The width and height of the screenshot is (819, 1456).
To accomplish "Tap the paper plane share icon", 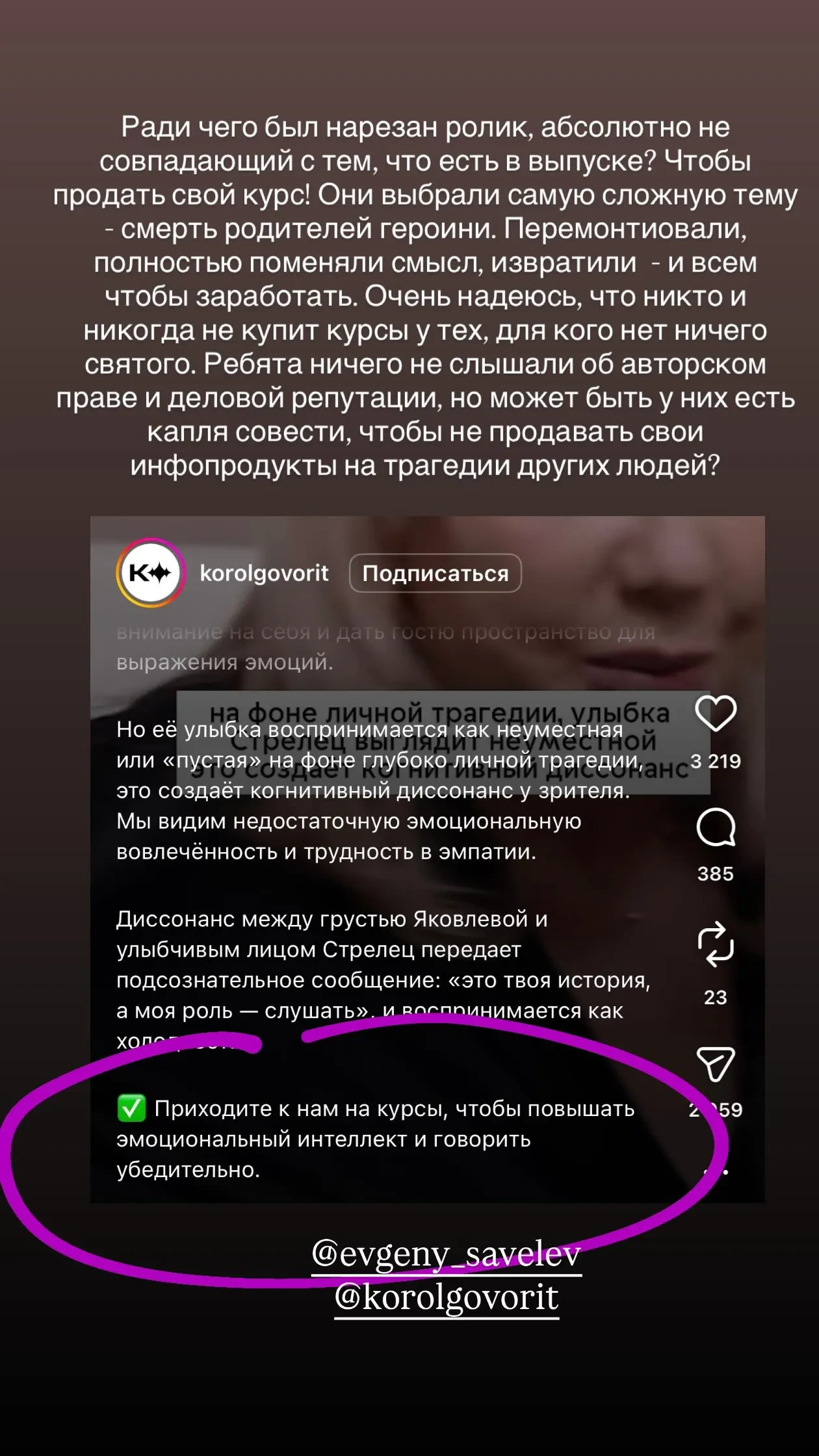I will [715, 1064].
